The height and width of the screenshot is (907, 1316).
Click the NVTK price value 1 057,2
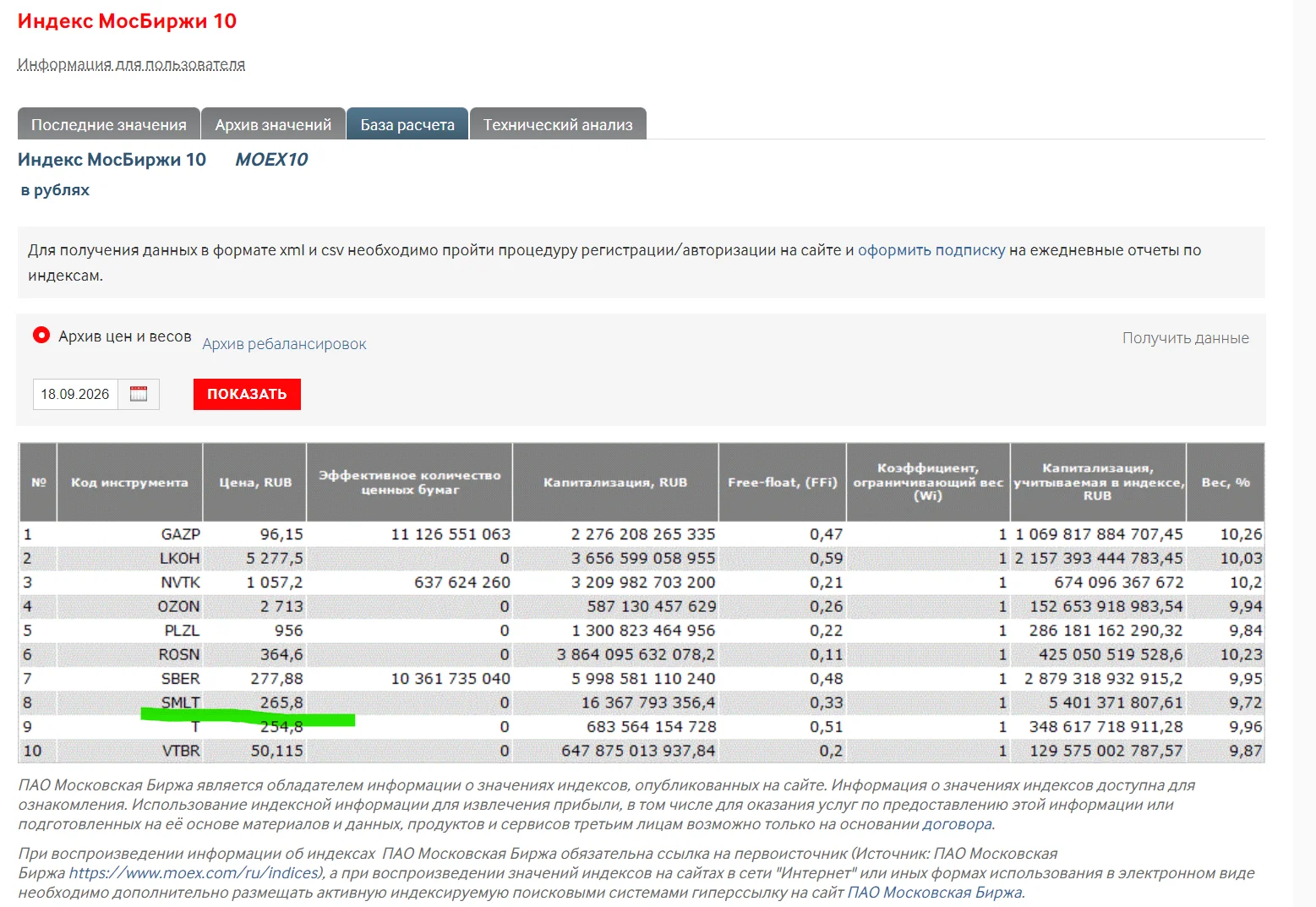tap(275, 582)
